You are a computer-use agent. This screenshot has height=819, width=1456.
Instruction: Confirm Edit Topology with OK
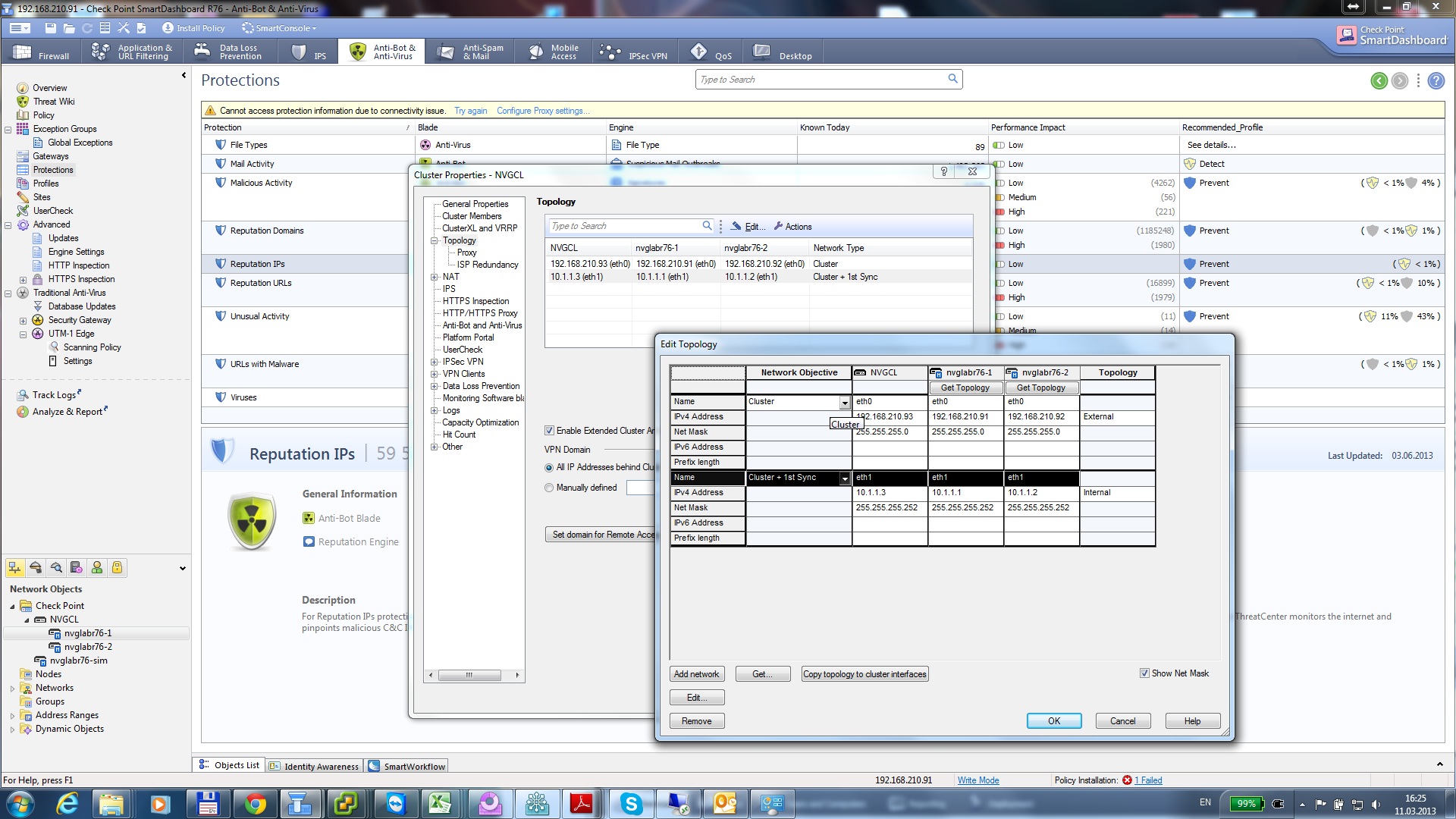coord(1054,721)
